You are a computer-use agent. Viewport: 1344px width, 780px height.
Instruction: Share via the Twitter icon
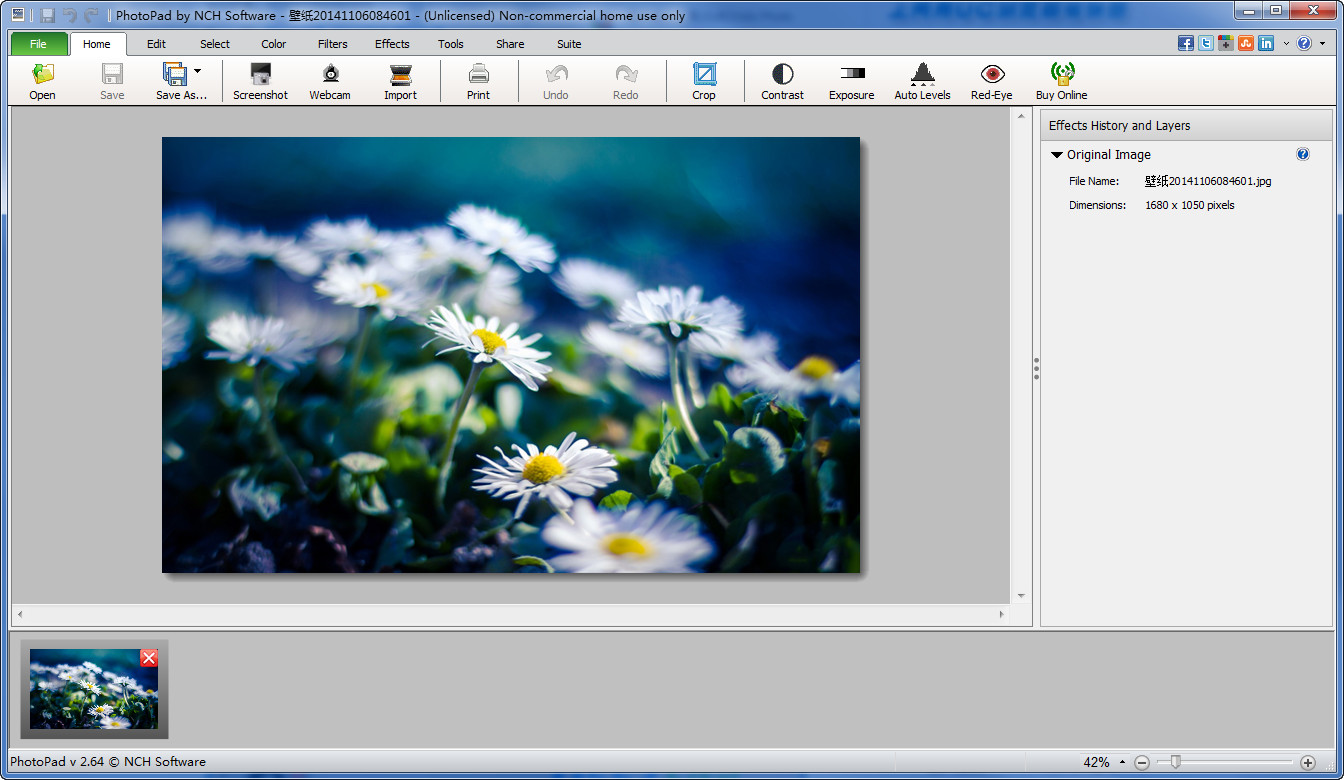[x=1206, y=43]
